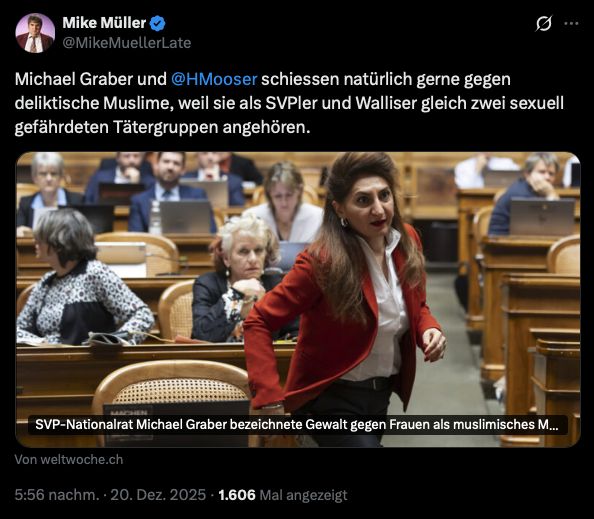Click the word Tätergruppen in the post
Image resolution: width=594 pixels, height=519 pixels.
pyautogui.click(x=166, y=128)
